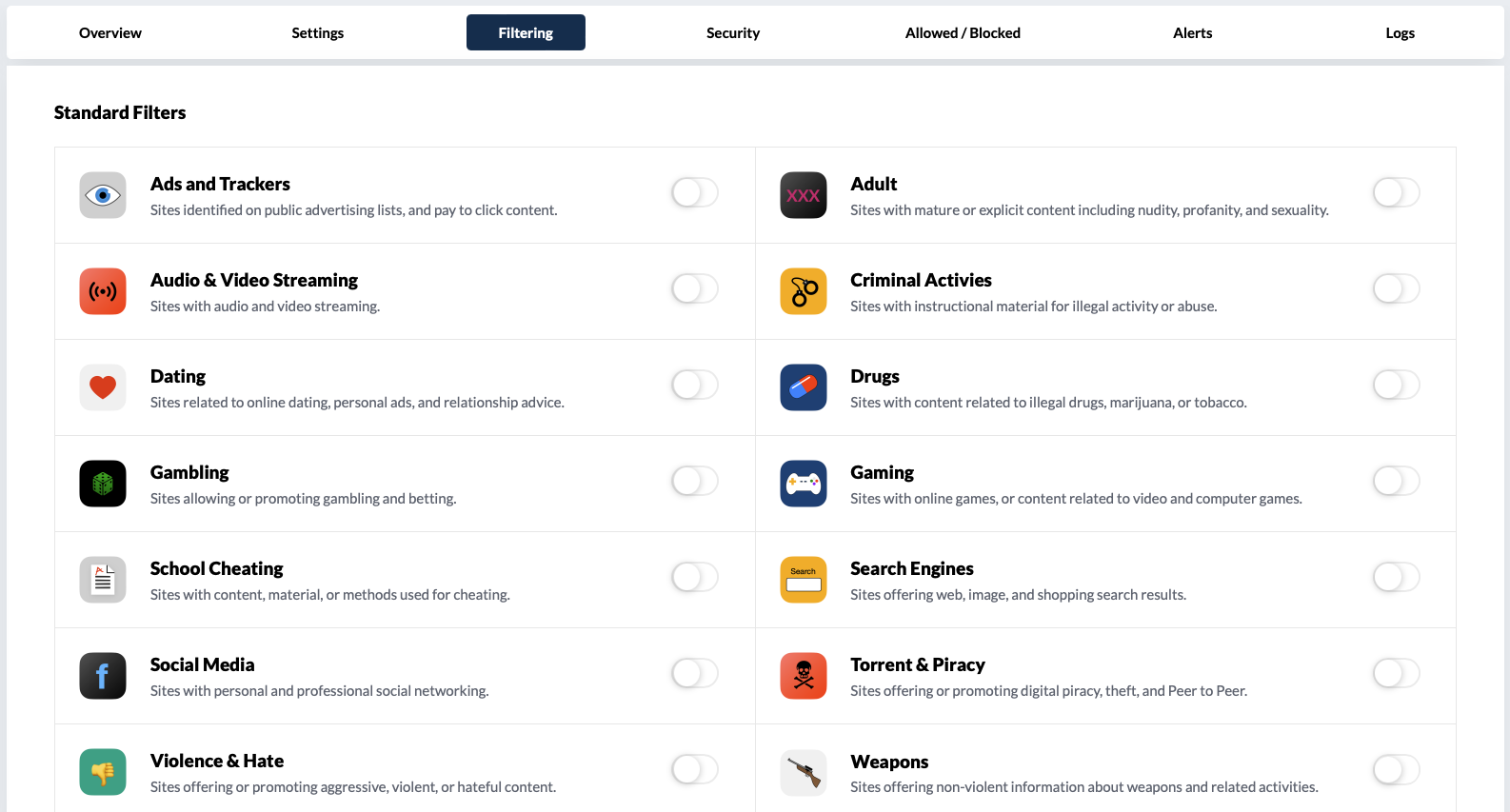Click the Torrent & Piracy skull icon
Image resolution: width=1510 pixels, height=812 pixels.
click(x=804, y=676)
